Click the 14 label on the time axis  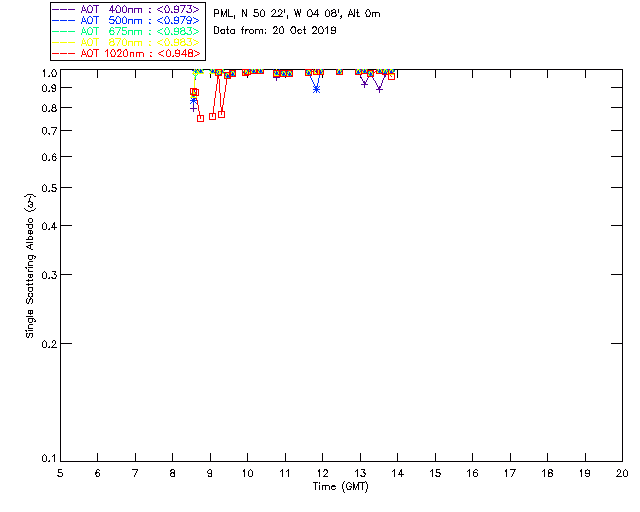[398, 473]
